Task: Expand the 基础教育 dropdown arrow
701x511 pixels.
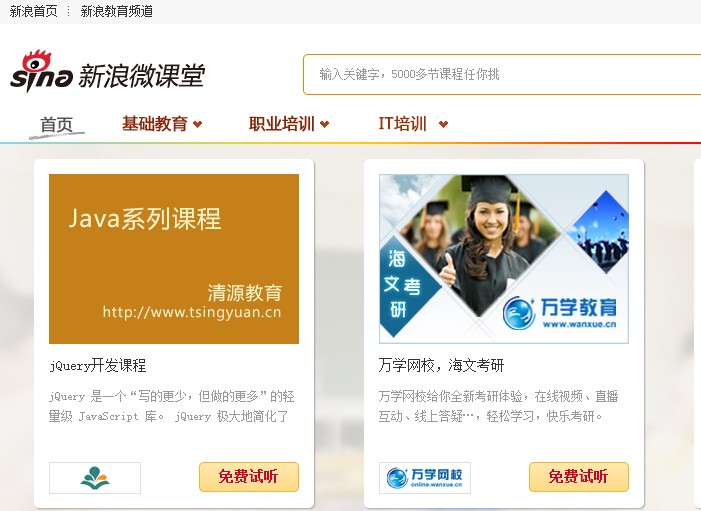Action: pos(198,125)
